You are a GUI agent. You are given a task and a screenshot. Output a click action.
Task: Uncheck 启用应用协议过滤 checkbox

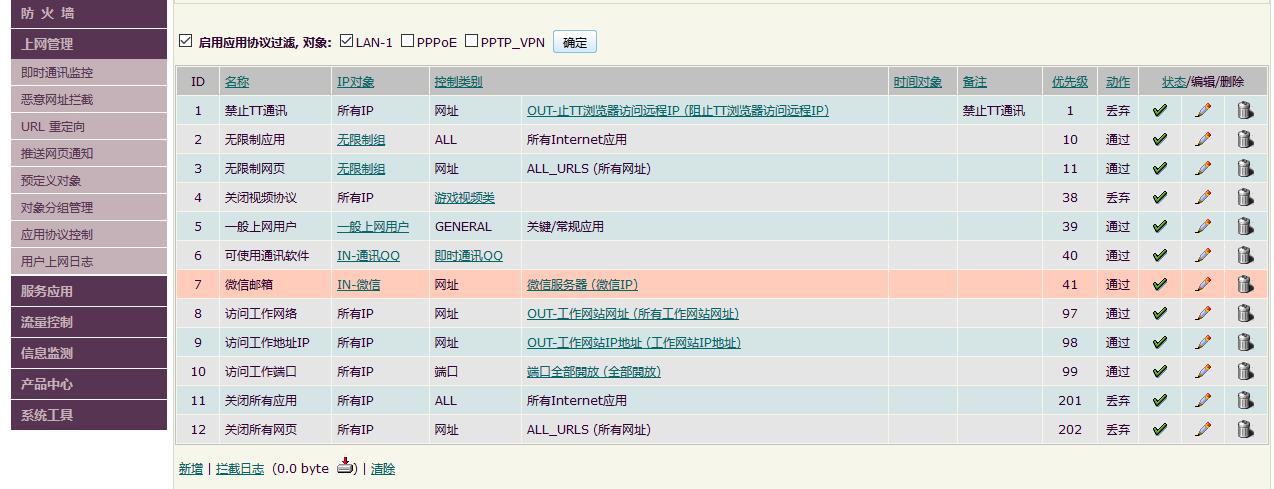(185, 41)
